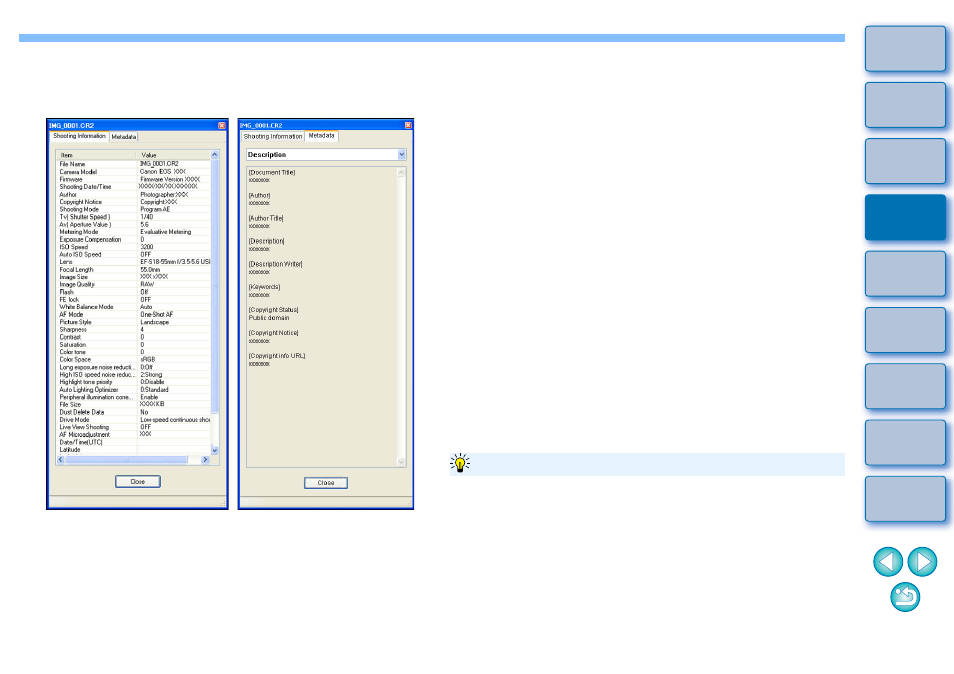This screenshot has height=674, width=954.
Task: Click the horizontal scrollbar right arrow
Action: click(205, 460)
